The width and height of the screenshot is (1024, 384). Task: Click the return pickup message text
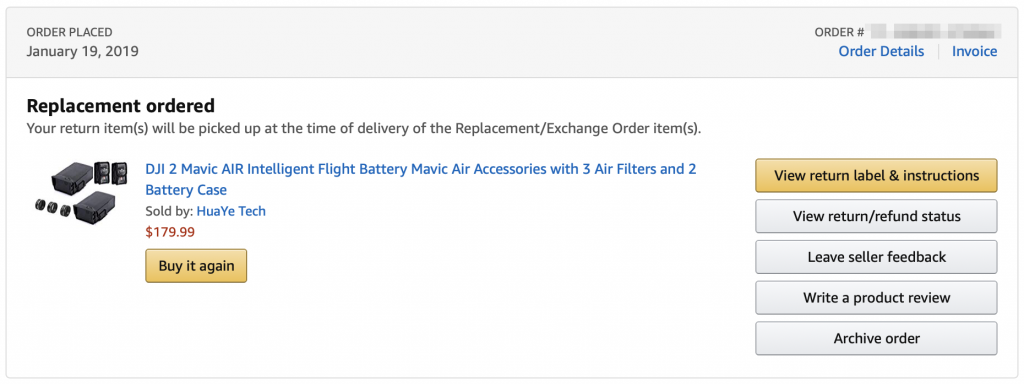(x=364, y=128)
